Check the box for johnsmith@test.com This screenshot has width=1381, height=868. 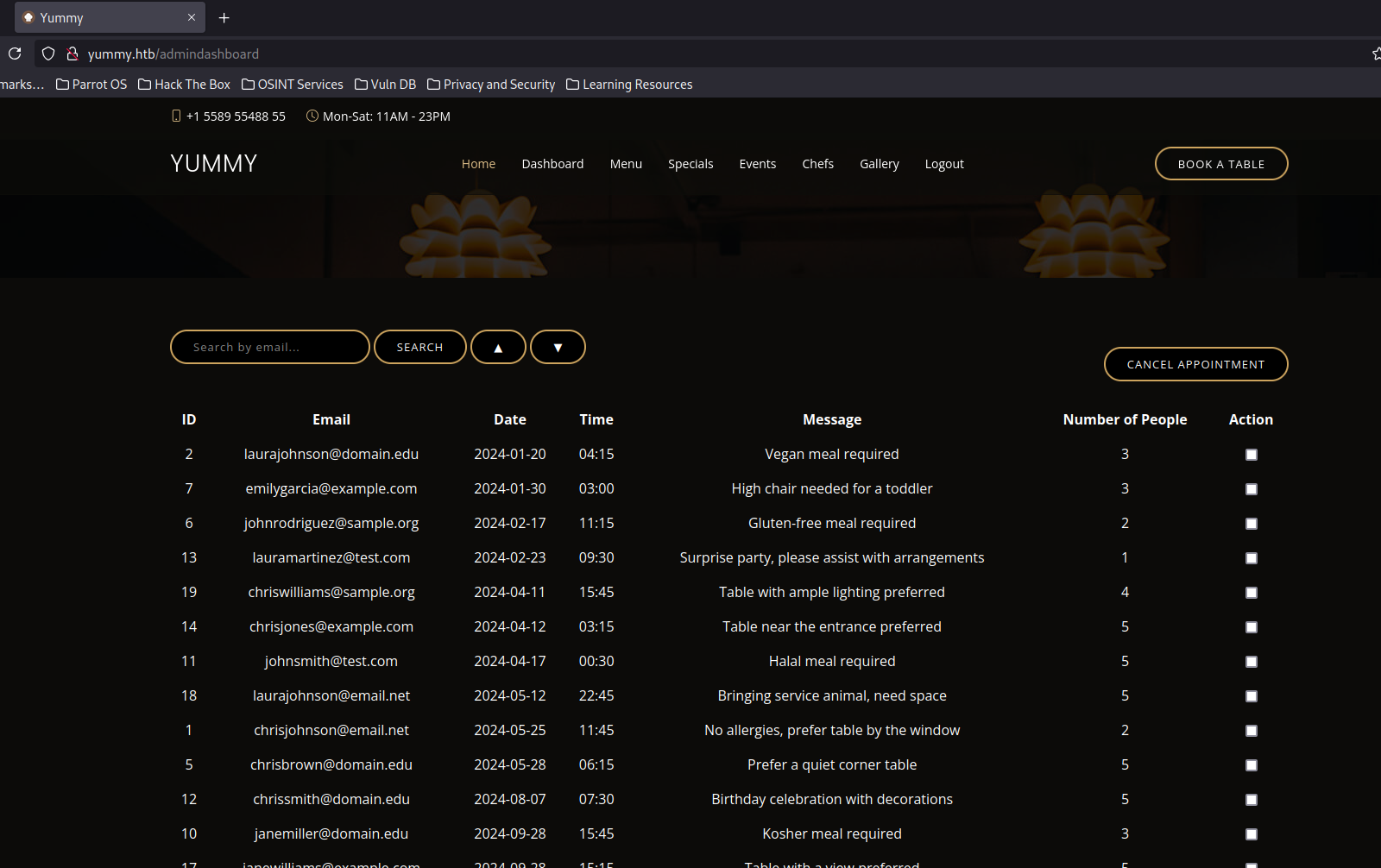click(1252, 662)
